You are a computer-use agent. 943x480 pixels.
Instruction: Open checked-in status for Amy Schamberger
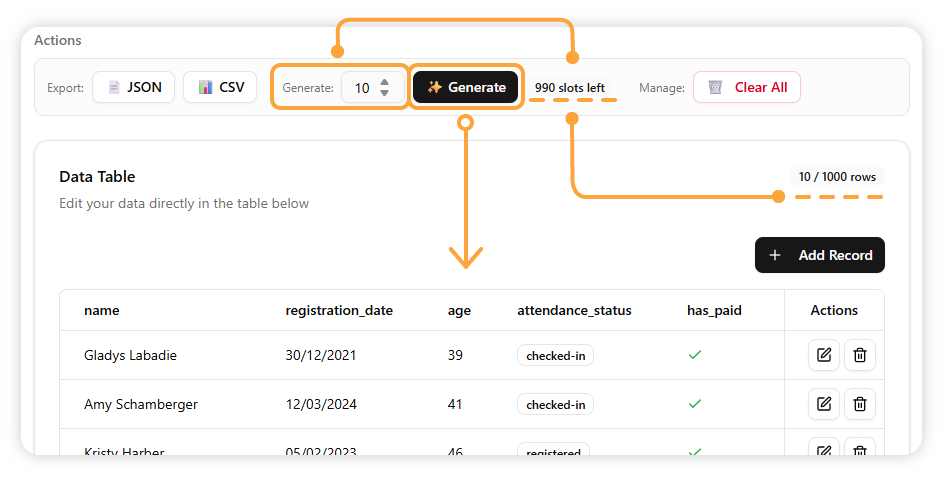555,405
